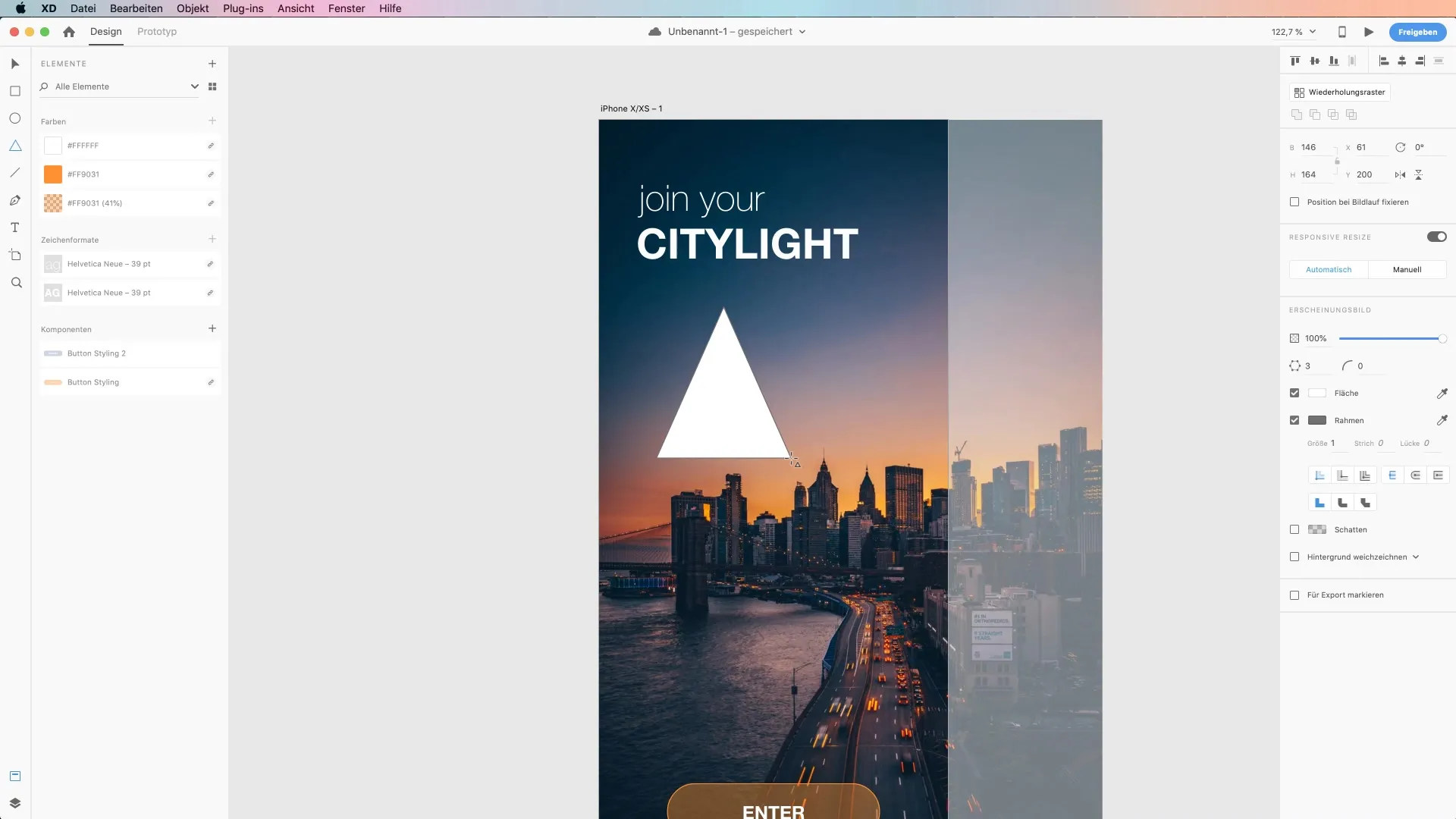The height and width of the screenshot is (819, 1456).
Task: Open the Bearbeiten menu
Action: pyautogui.click(x=136, y=8)
